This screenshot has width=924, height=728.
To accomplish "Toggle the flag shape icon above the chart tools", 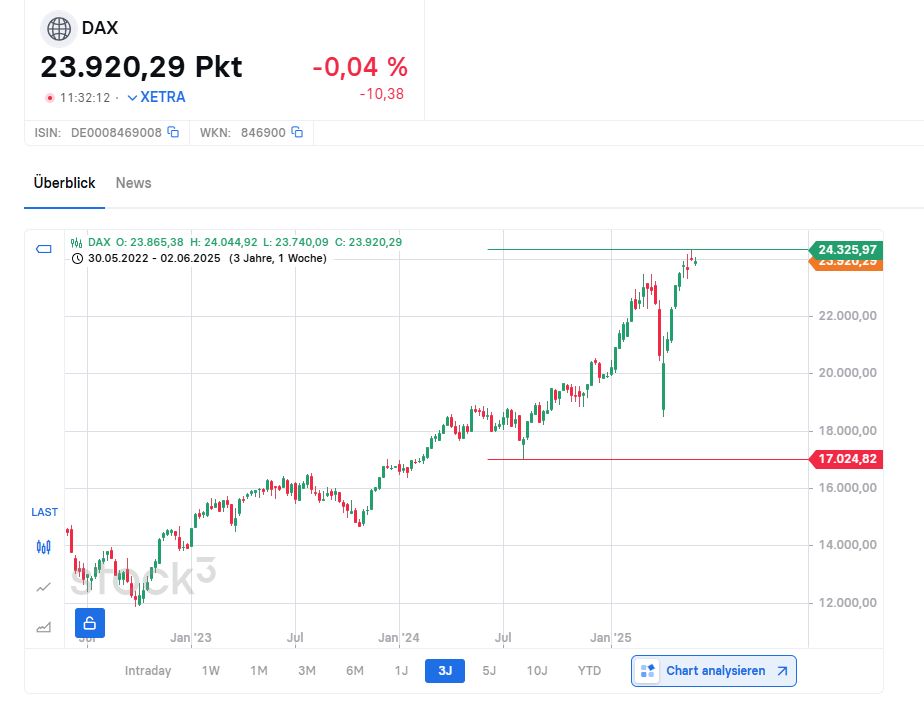I will pos(42,249).
